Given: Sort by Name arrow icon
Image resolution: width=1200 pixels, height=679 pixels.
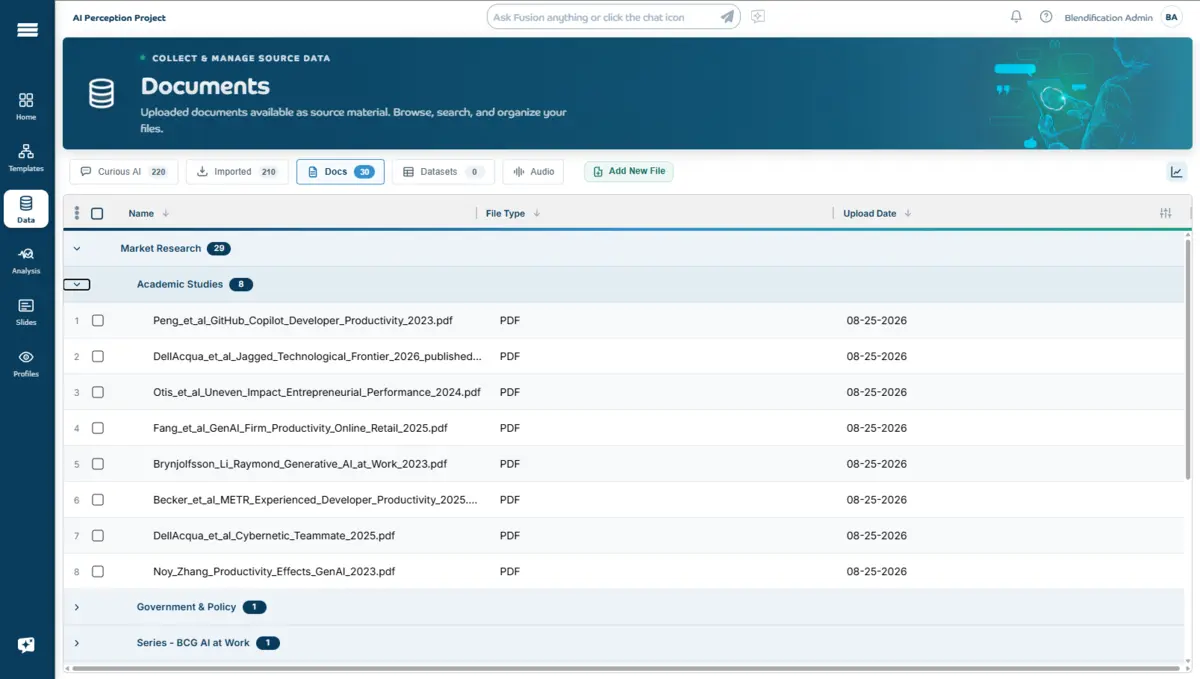Looking at the screenshot, I should [166, 213].
